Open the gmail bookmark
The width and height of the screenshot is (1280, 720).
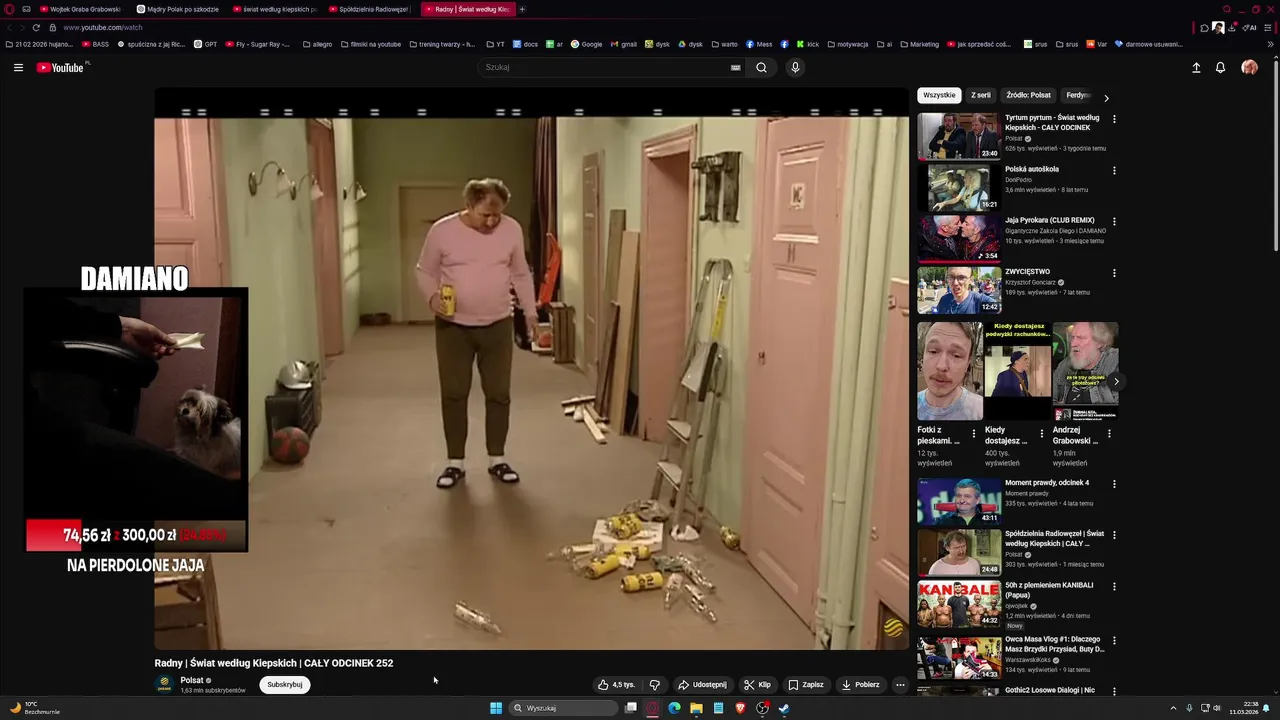click(x=623, y=44)
